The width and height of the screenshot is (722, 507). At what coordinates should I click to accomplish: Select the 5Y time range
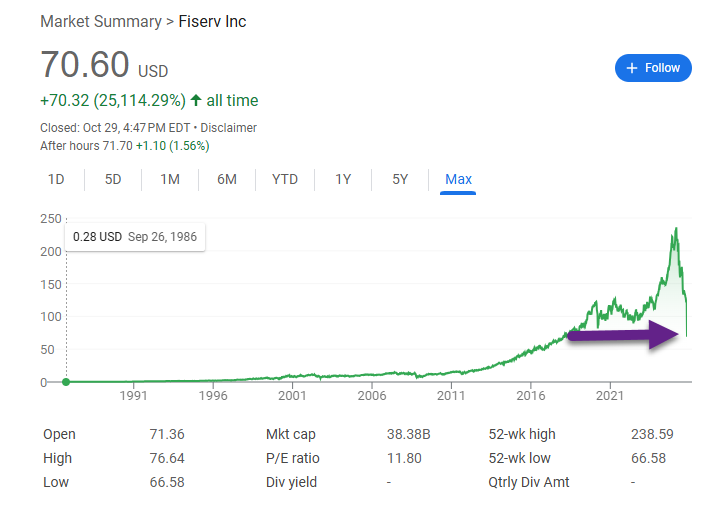tap(400, 179)
